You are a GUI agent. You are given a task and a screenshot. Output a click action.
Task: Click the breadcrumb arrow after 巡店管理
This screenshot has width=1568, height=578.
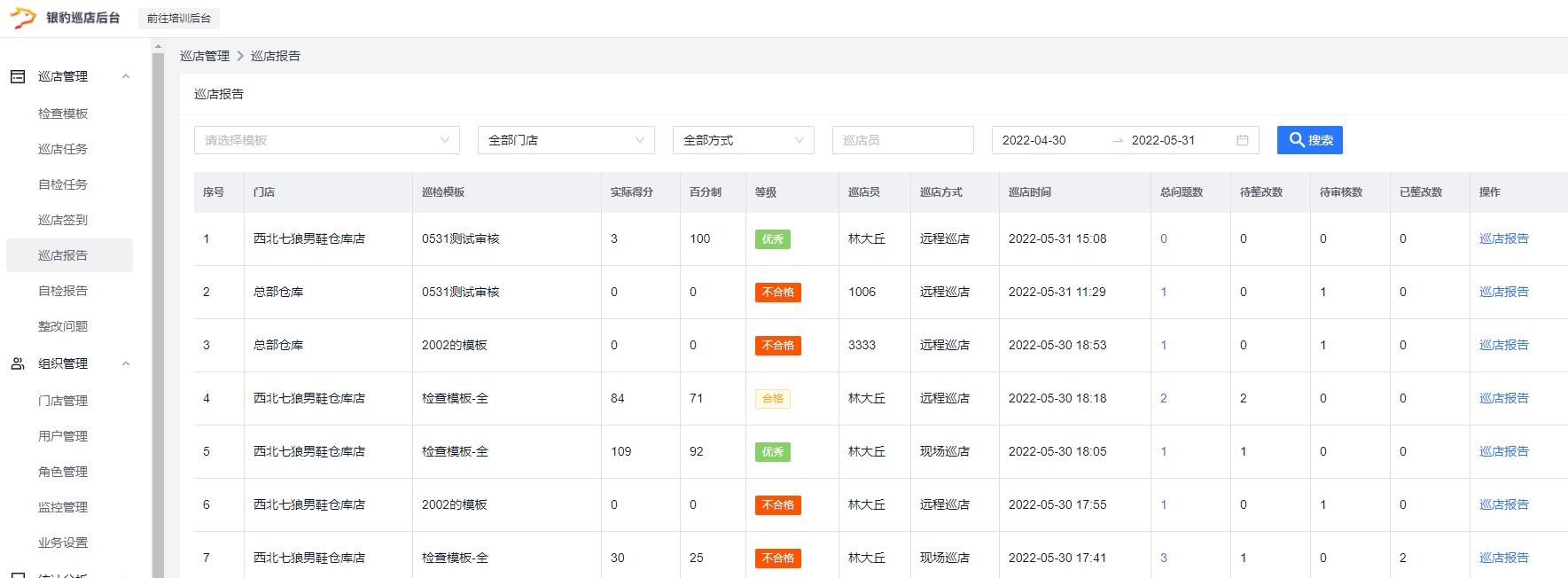pos(240,56)
